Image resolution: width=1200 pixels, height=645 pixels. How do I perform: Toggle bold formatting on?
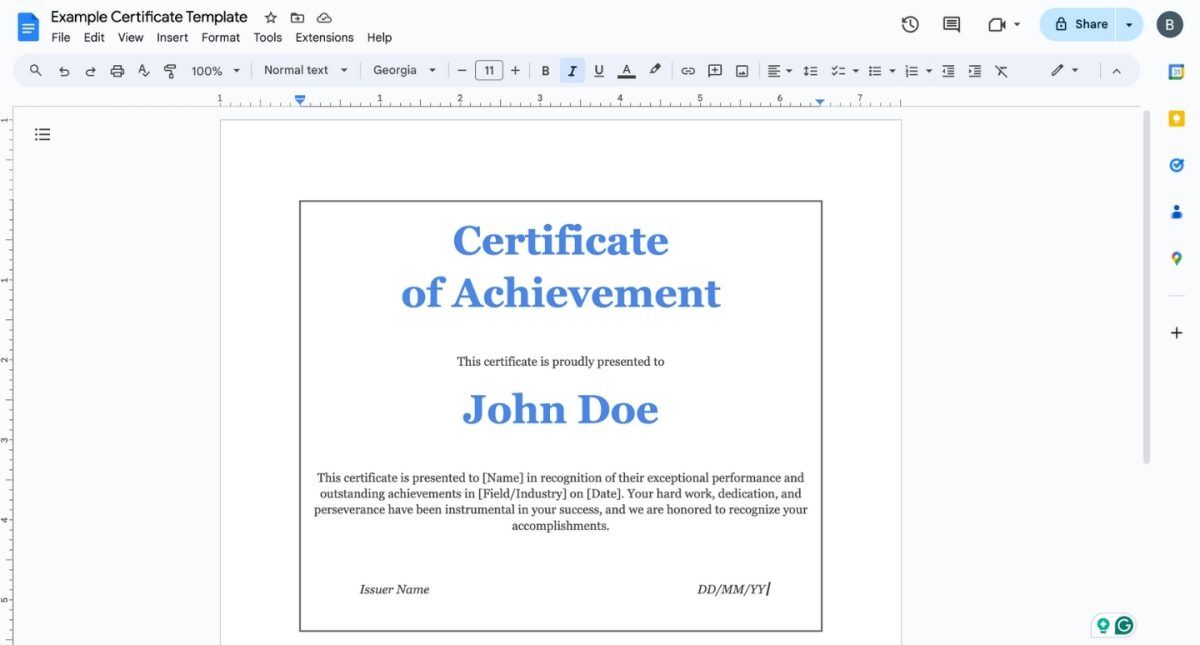point(545,70)
